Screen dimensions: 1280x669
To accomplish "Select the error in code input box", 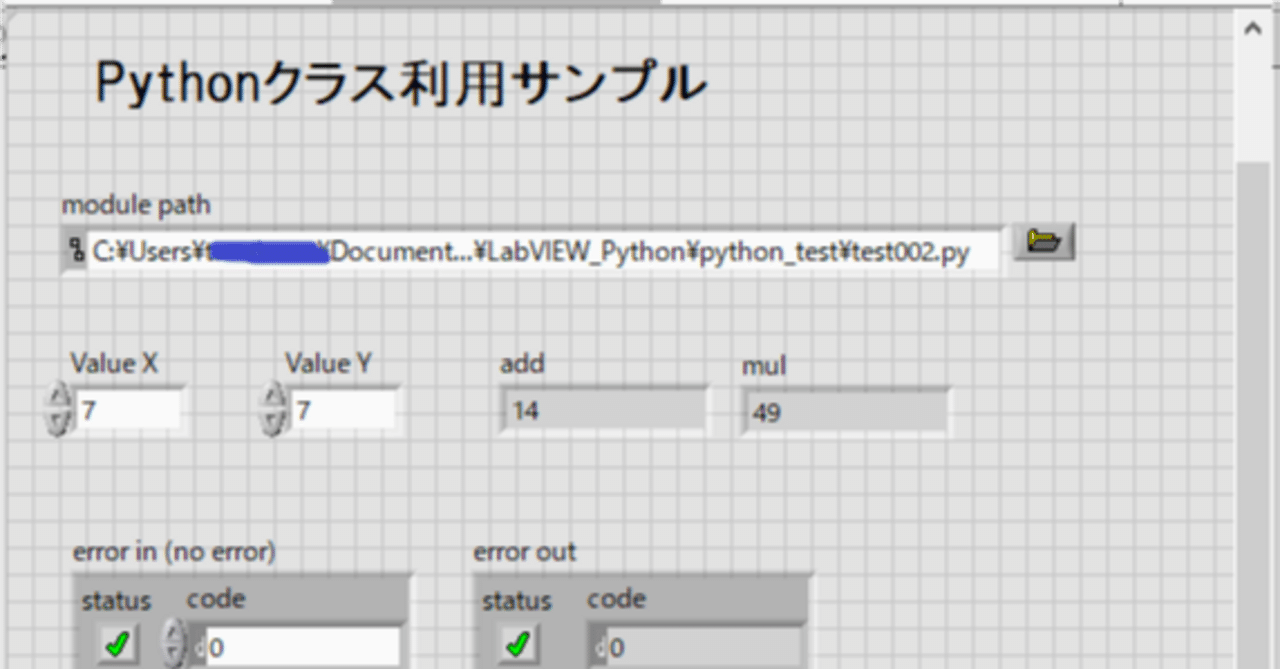I will [x=300, y=647].
